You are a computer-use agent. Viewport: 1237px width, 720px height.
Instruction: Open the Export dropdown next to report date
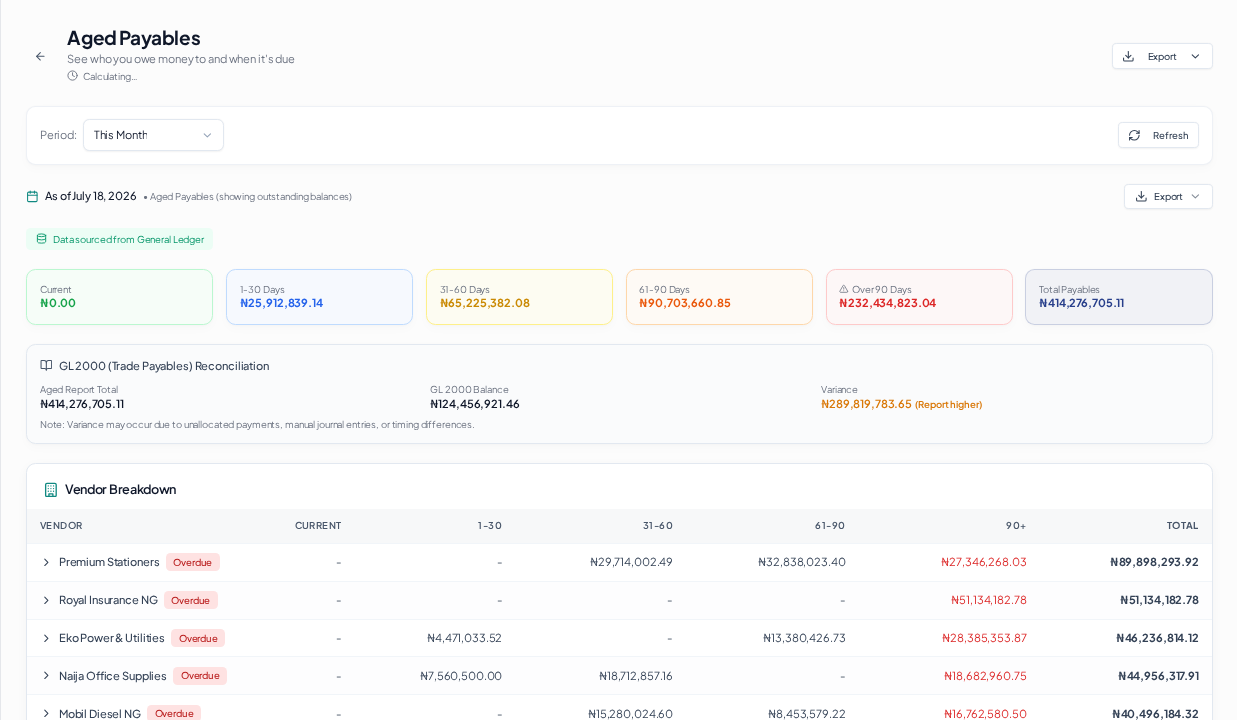coord(1168,196)
